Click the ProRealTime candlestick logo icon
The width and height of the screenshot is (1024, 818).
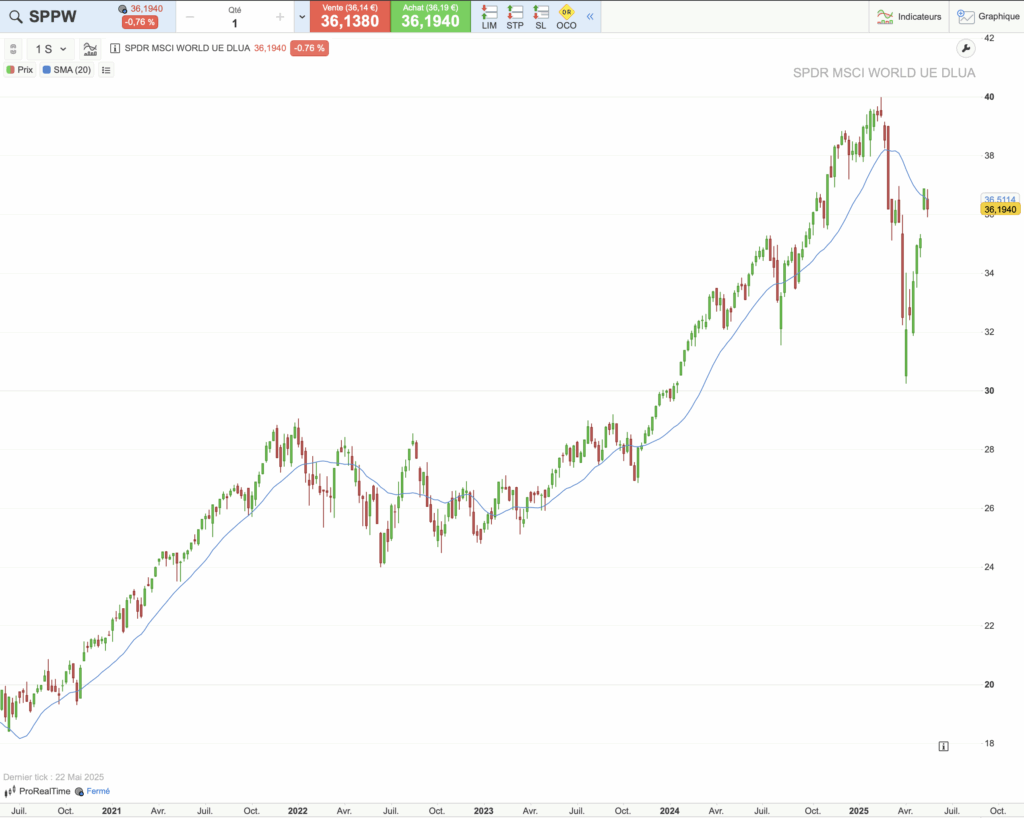10,791
